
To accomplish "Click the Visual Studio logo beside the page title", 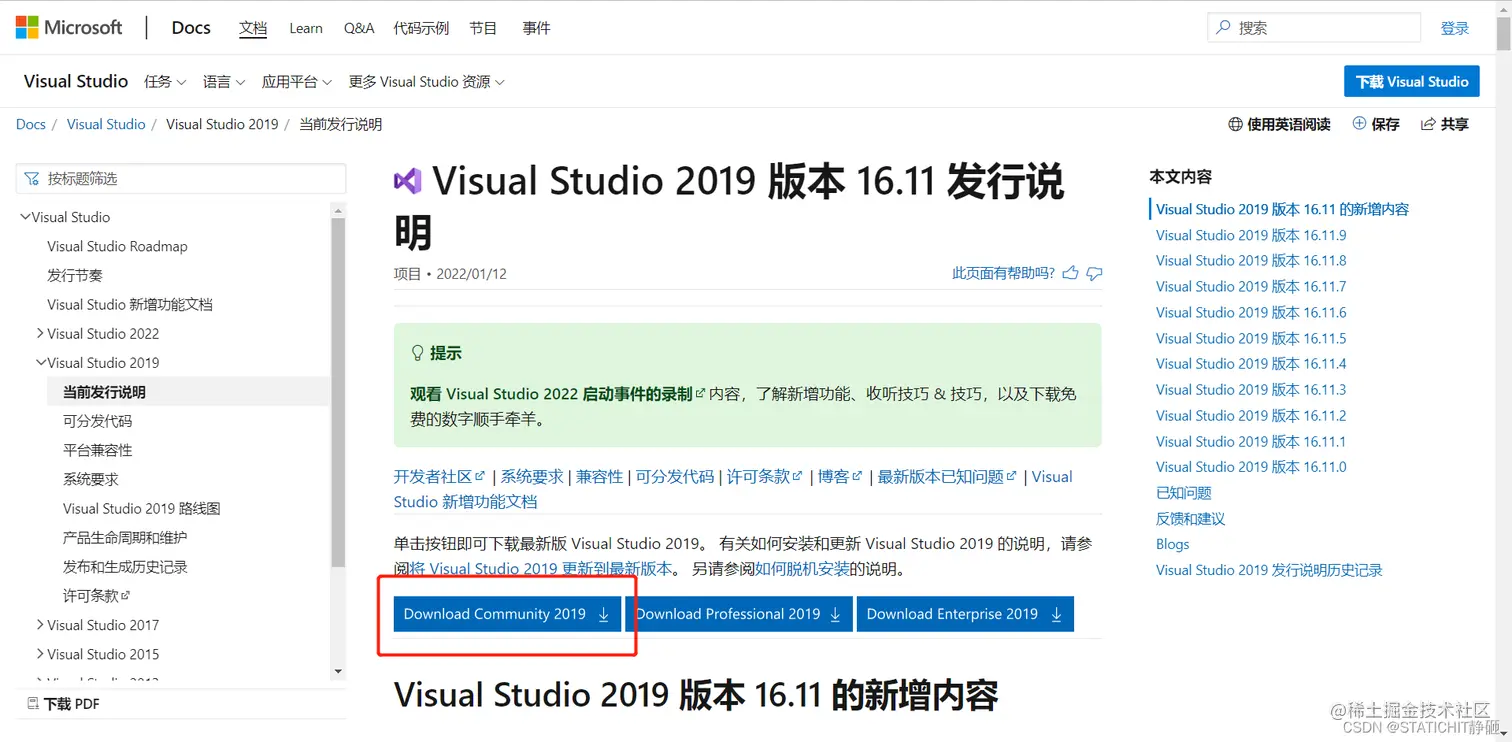I will coord(407,181).
